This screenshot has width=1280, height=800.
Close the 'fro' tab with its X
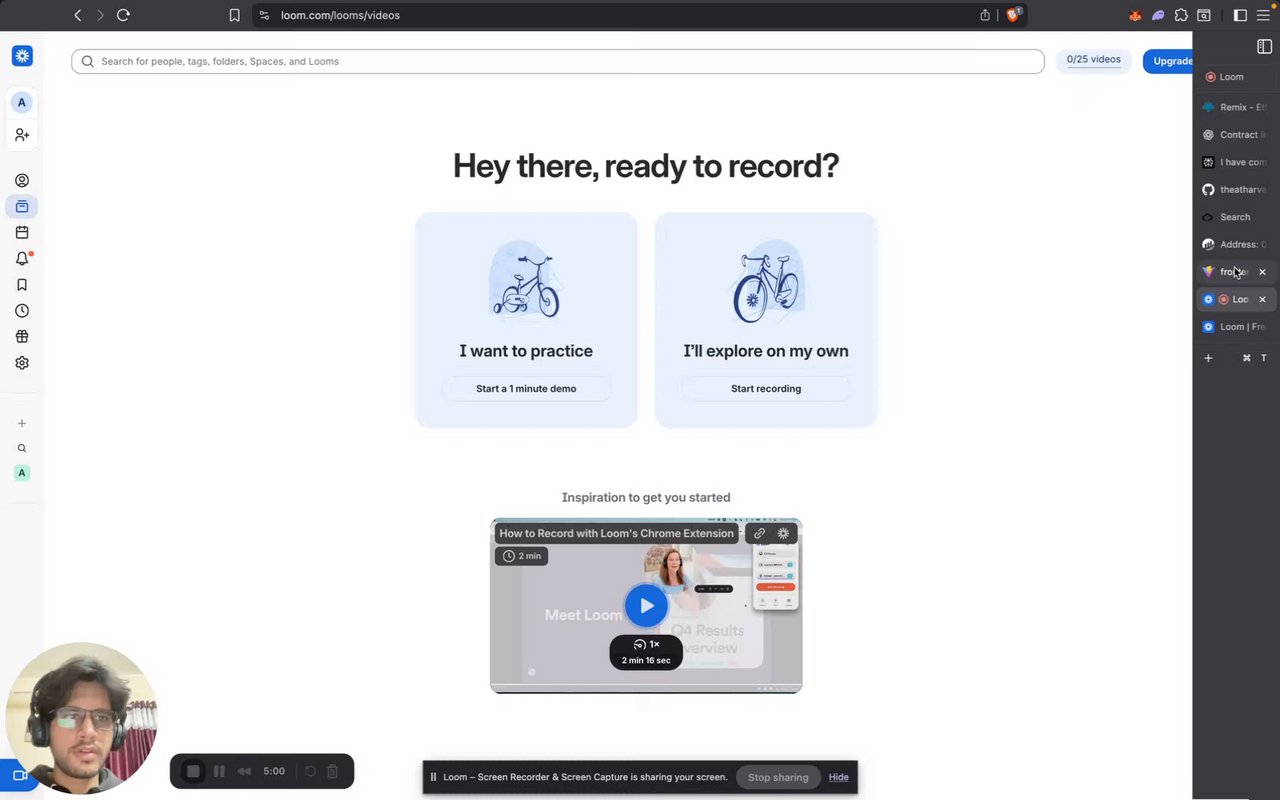1262,272
